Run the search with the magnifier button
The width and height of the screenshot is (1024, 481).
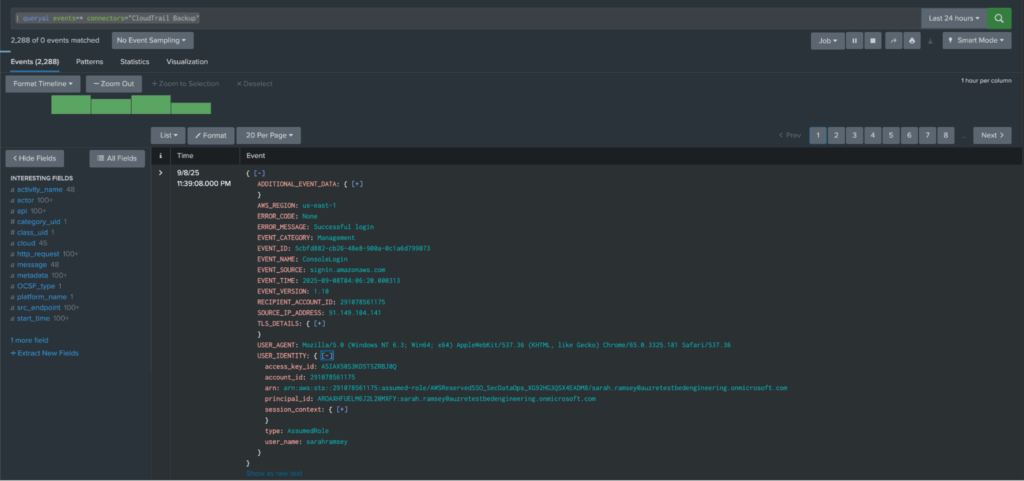[x=999, y=18]
